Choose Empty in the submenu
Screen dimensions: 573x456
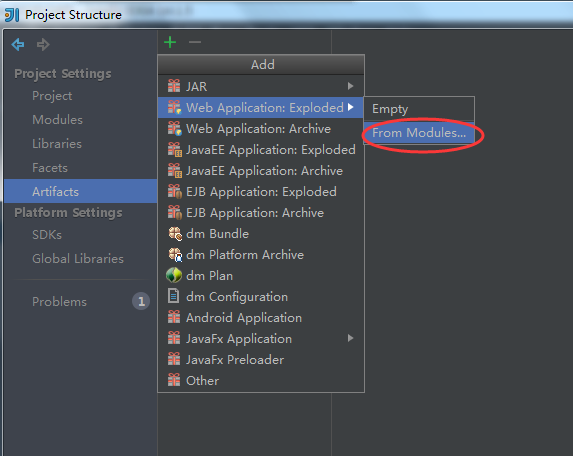tap(419, 109)
